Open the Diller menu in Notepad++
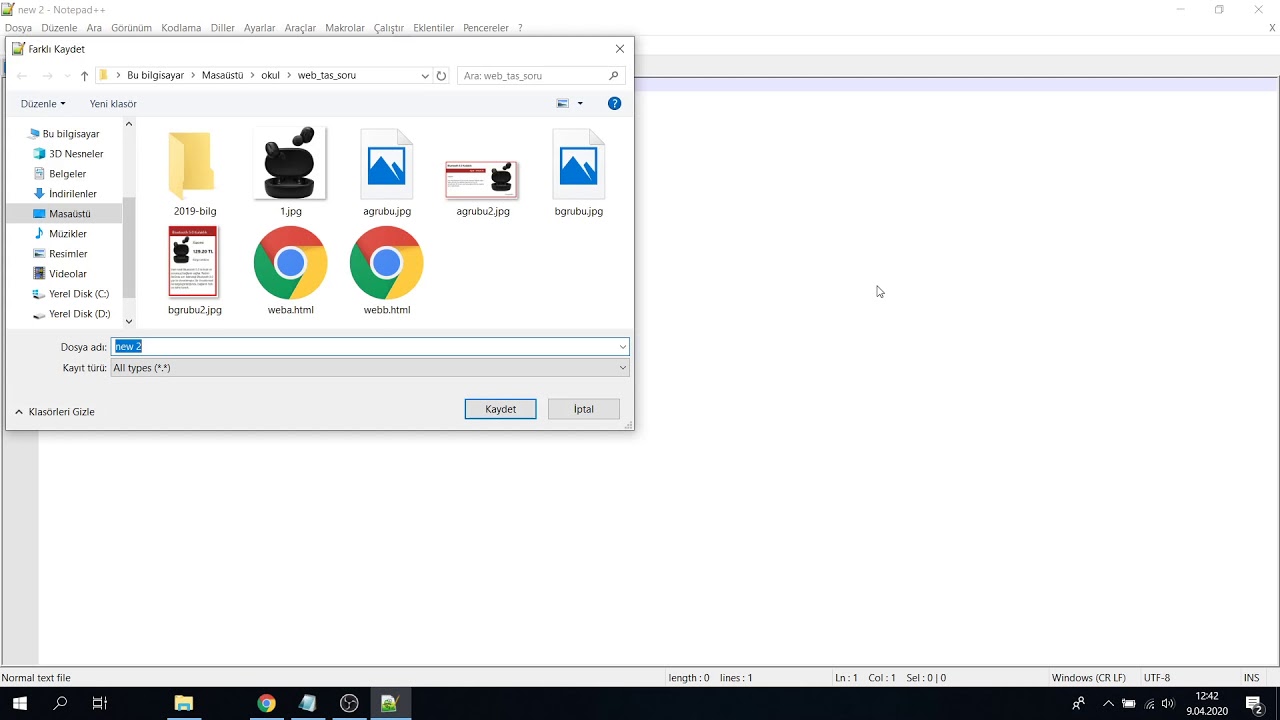 pyautogui.click(x=222, y=28)
